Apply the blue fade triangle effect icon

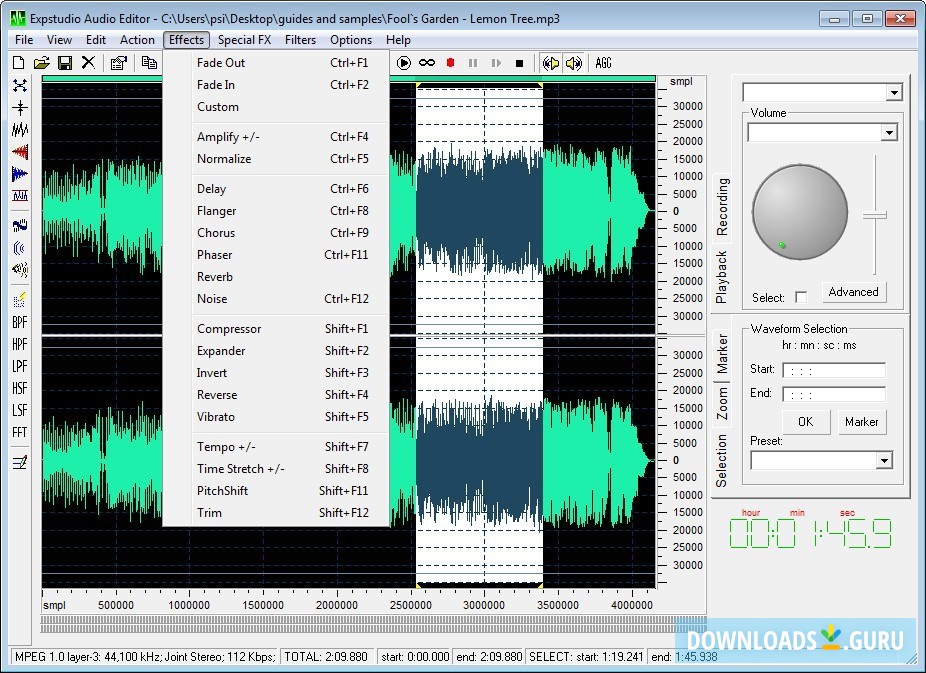[x=20, y=174]
